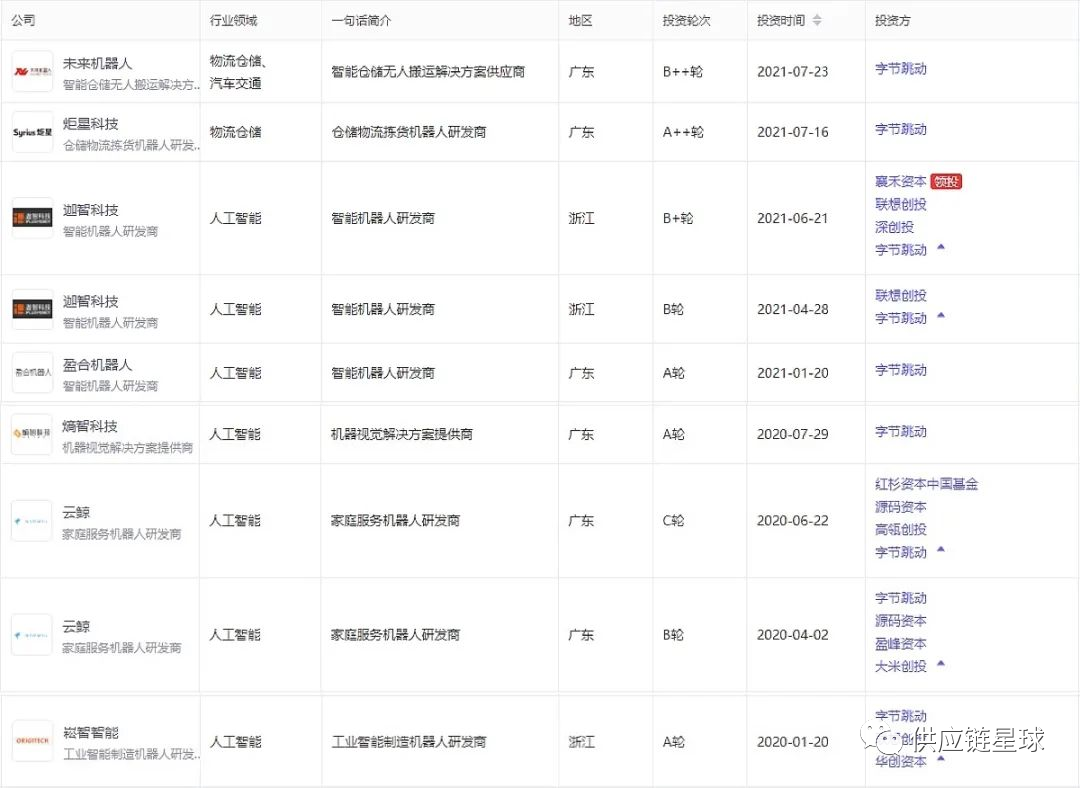Open the 红杉资本中国基金 investor link
The image size is (1080, 788).
coord(926,484)
